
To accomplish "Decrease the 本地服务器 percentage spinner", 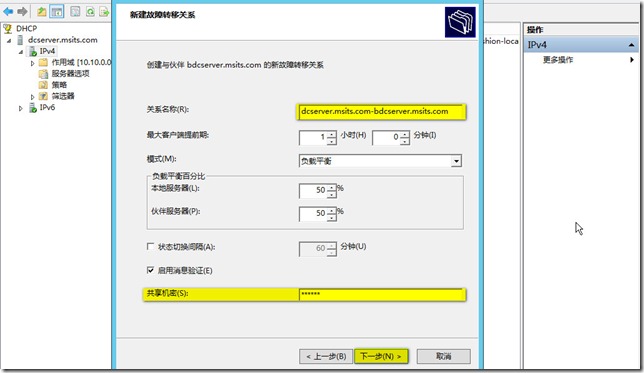I will point(332,194).
